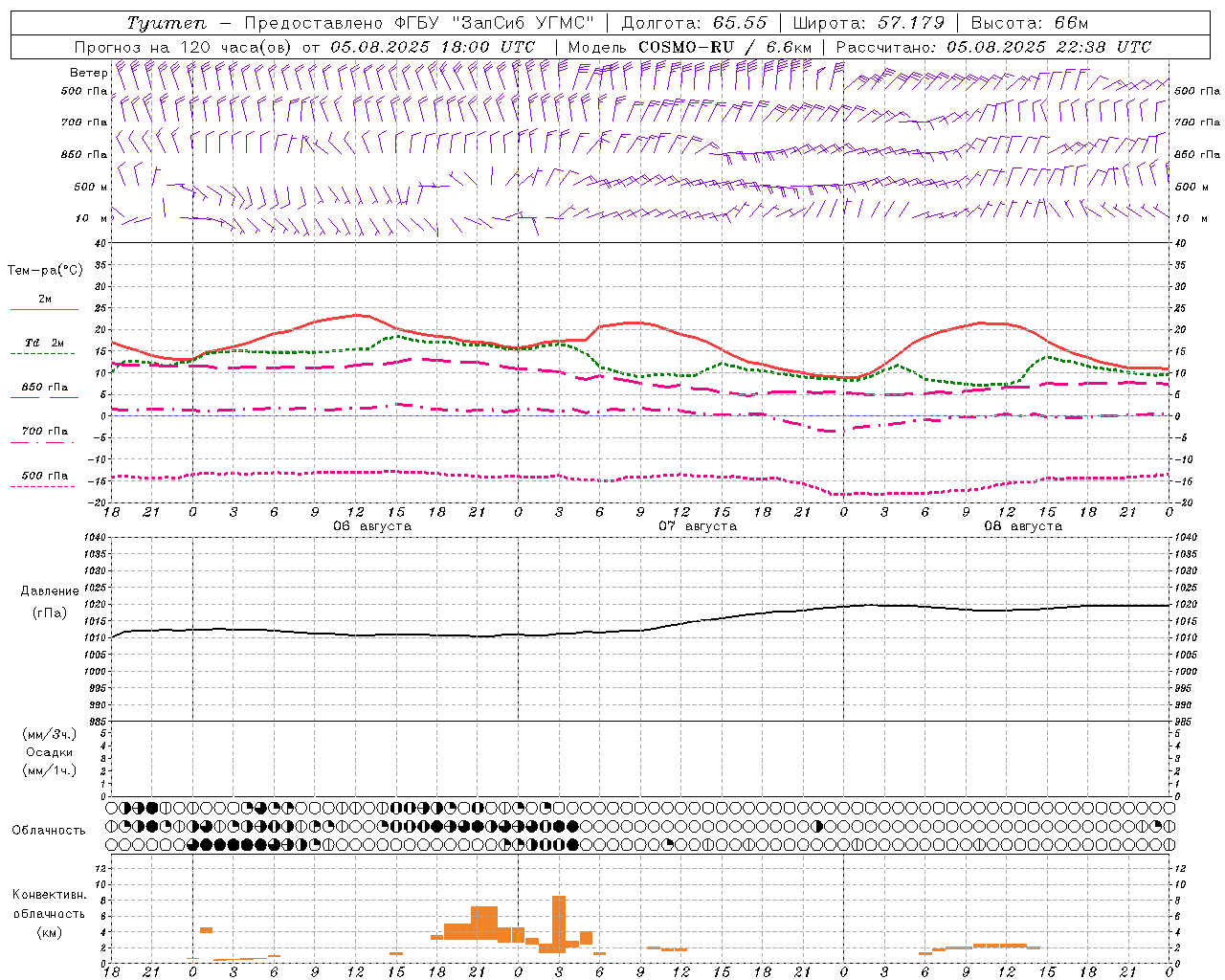The width and height of the screenshot is (1225, 980).
Task: Click the "500 гПа" temperature legend entry
Action: 45,476
